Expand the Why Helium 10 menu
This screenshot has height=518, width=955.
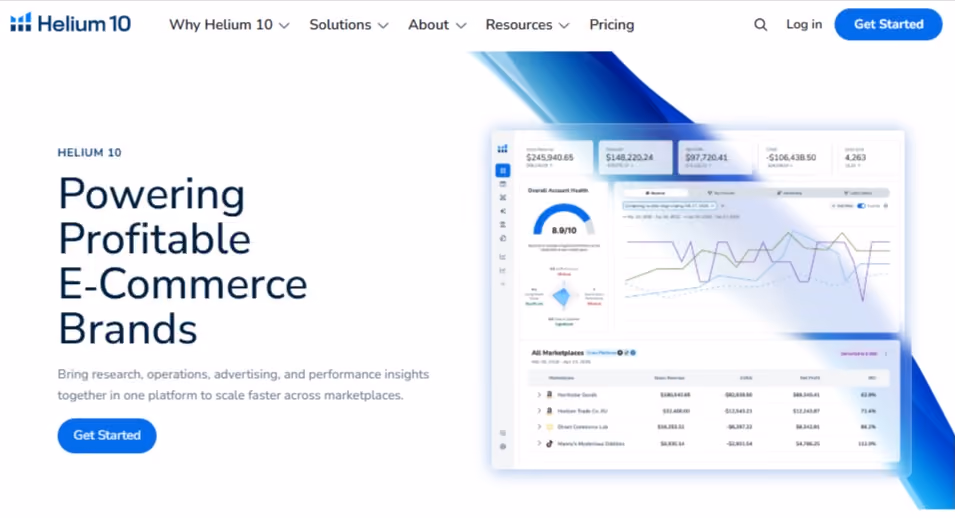pos(229,25)
